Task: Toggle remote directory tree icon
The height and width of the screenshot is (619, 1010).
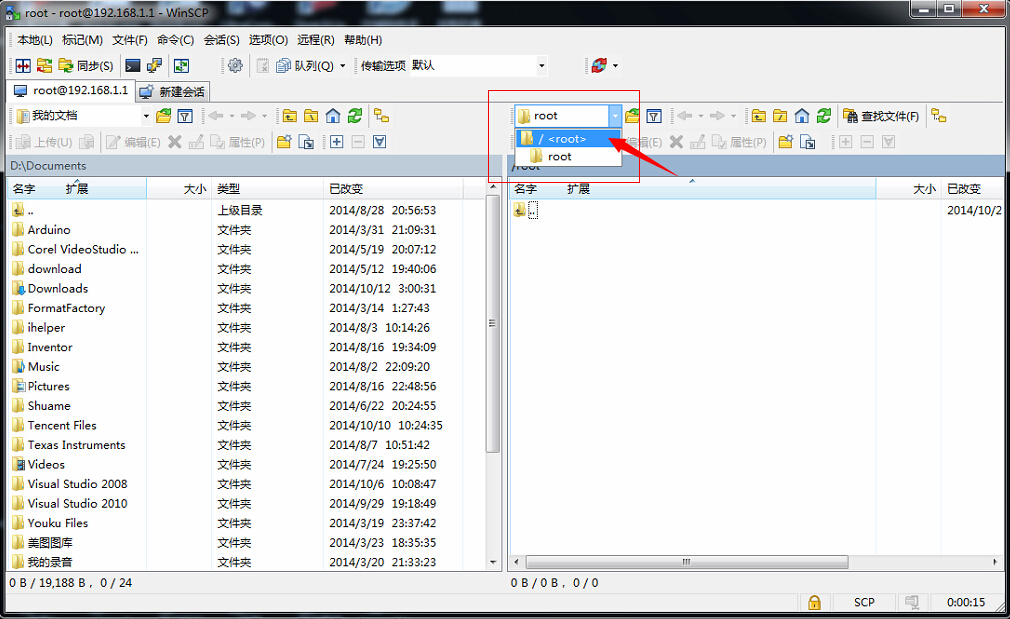Action: [939, 116]
